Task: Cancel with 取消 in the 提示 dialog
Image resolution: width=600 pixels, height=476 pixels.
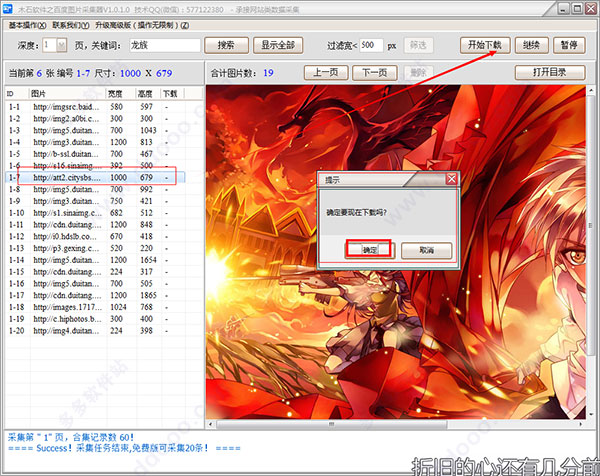Action: (x=426, y=251)
